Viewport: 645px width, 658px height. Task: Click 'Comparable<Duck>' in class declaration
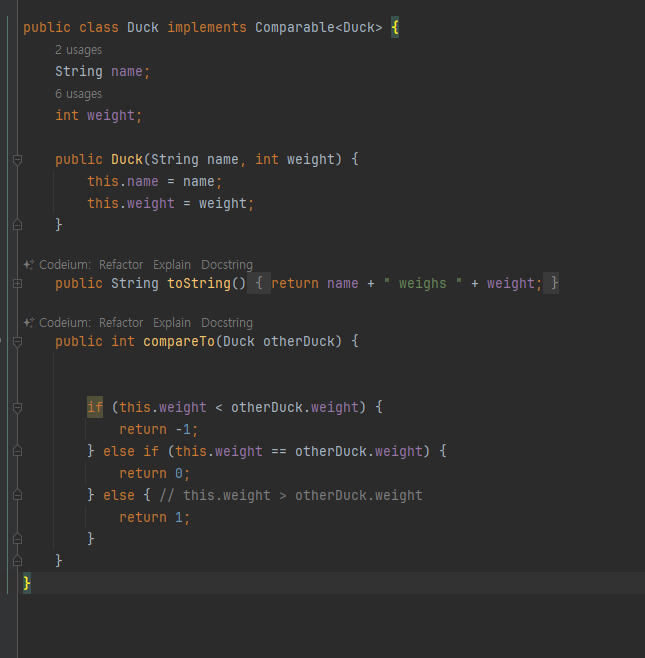[319, 28]
